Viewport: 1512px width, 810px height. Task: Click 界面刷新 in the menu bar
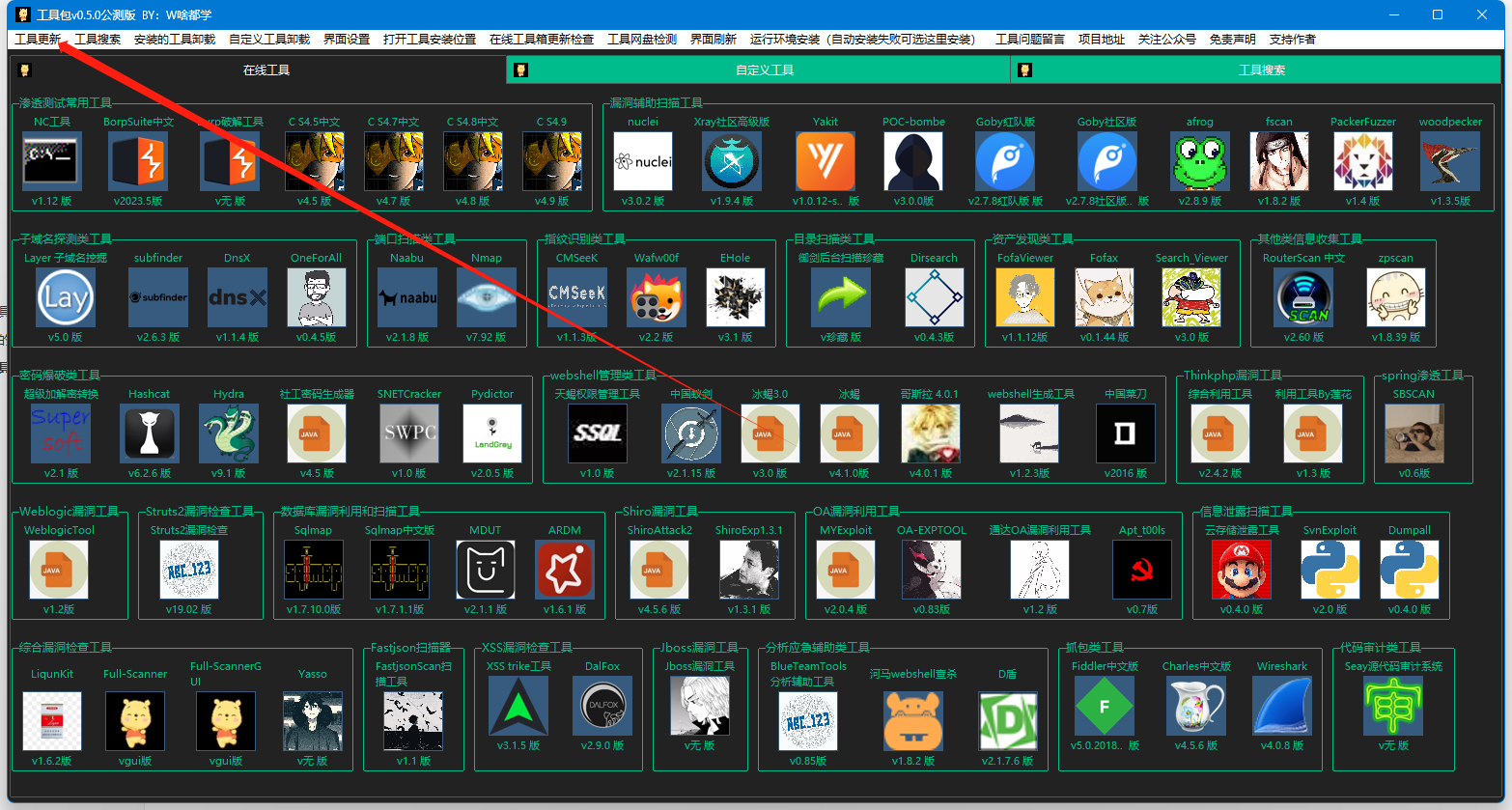click(x=714, y=40)
